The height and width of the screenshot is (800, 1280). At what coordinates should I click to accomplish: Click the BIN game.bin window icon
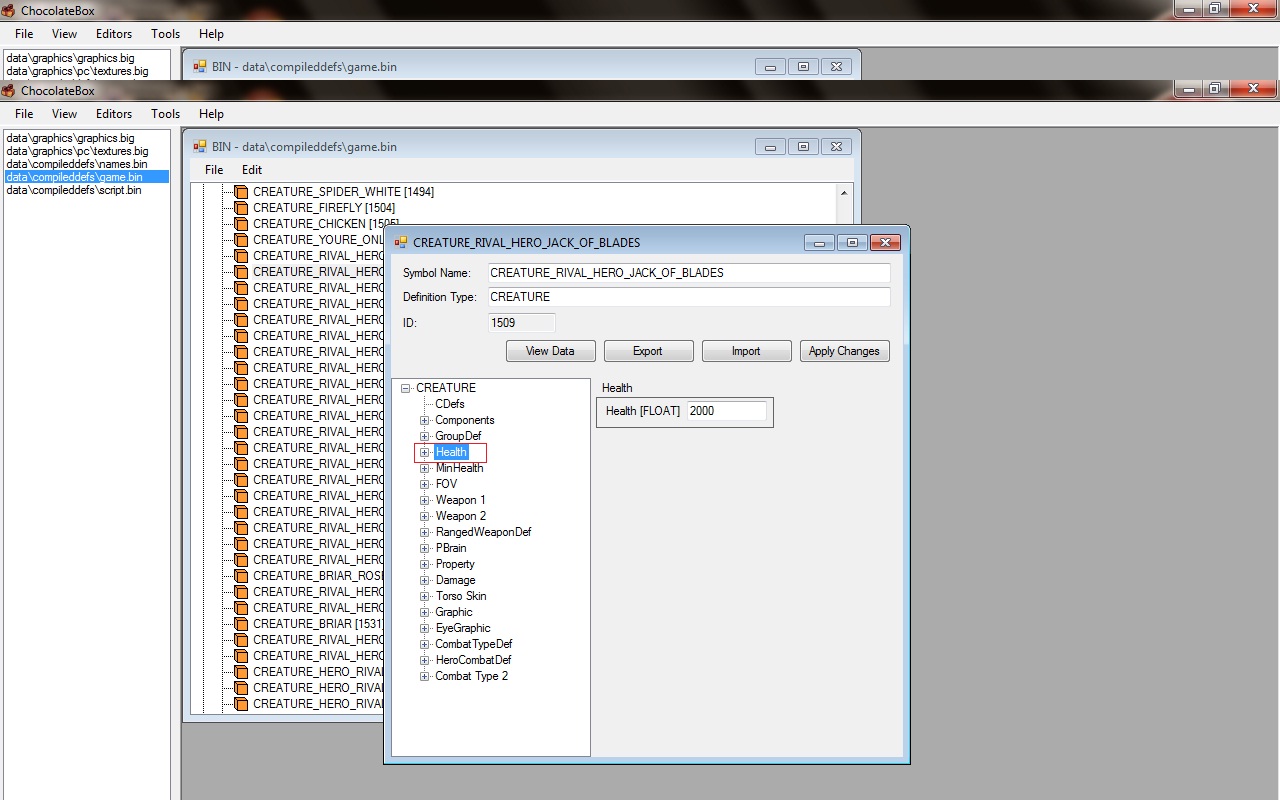point(200,147)
